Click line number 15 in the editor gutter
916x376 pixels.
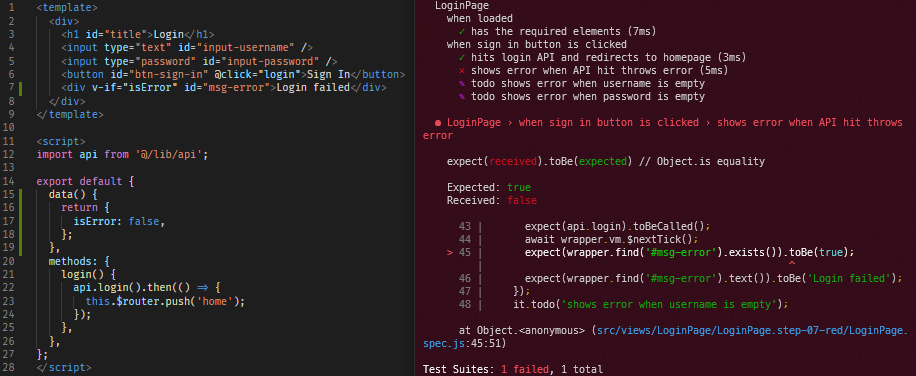coord(9,194)
